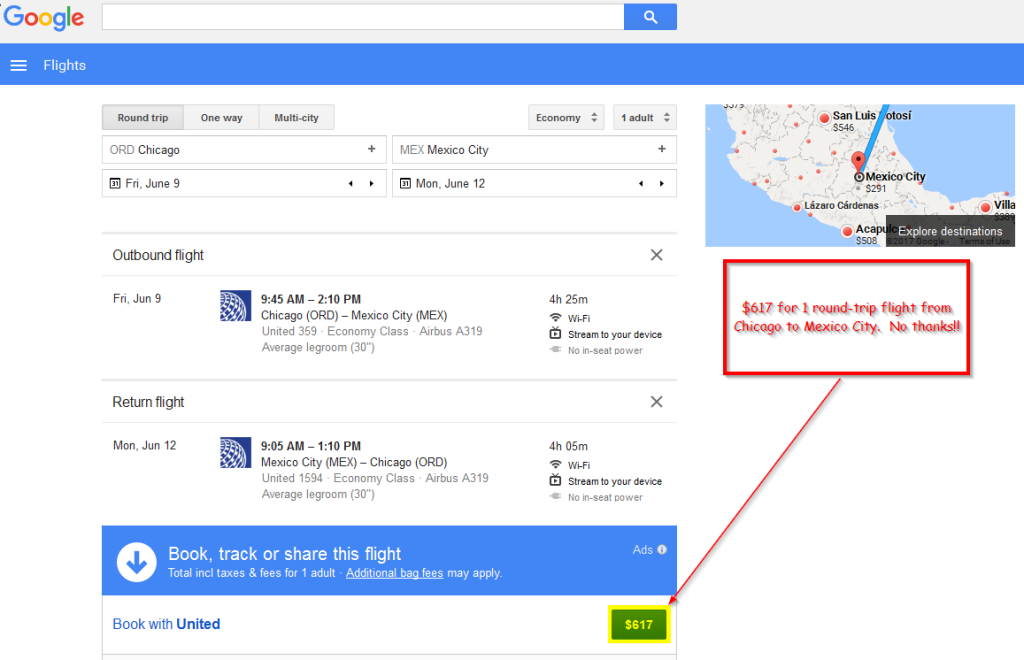The width and height of the screenshot is (1024, 660).
Task: Click the Ads info icon
Action: pos(662,550)
